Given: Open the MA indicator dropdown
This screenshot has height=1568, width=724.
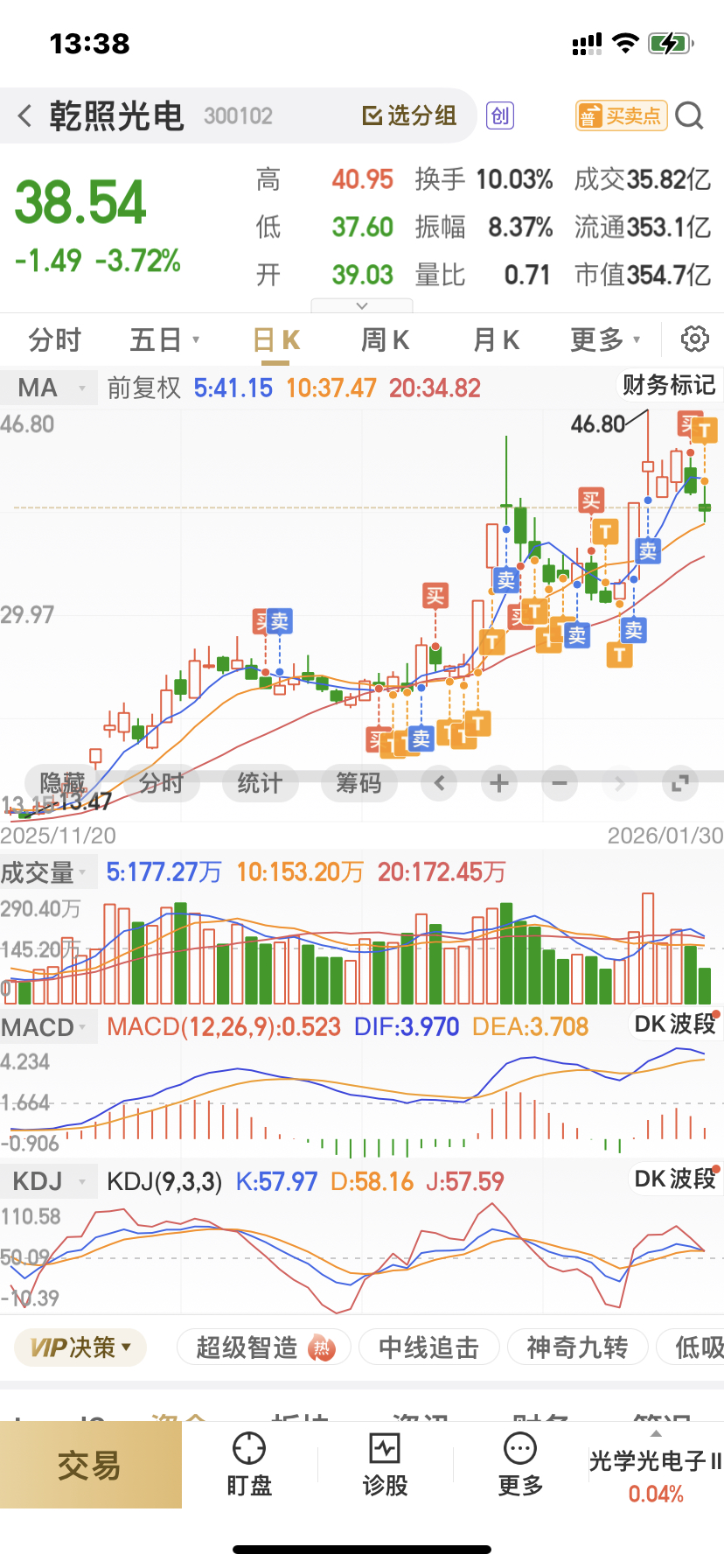Looking at the screenshot, I should click(48, 388).
